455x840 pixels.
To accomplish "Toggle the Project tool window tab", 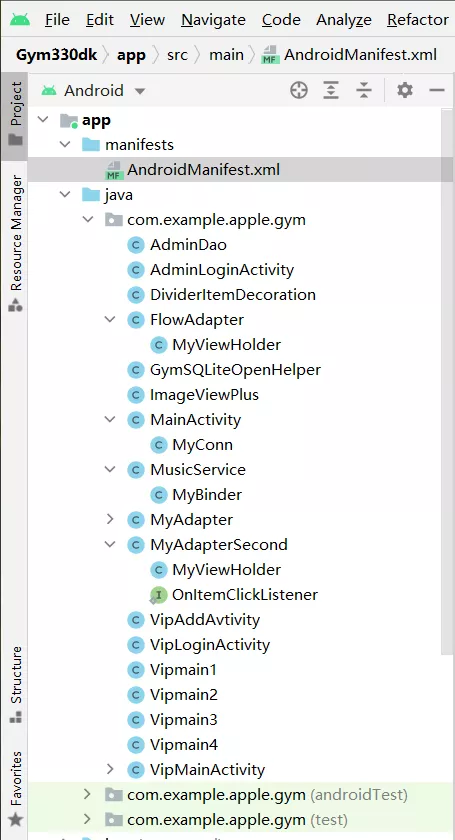I will tap(16, 114).
